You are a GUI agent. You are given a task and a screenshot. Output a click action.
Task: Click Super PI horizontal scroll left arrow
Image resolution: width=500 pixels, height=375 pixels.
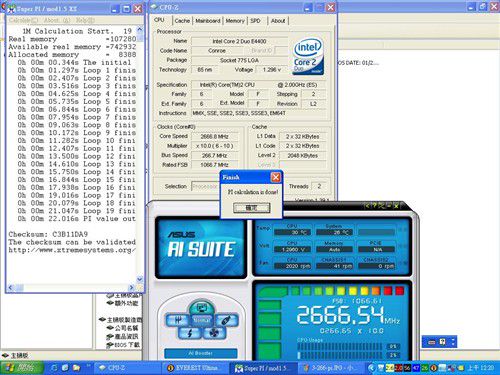tap(10, 287)
